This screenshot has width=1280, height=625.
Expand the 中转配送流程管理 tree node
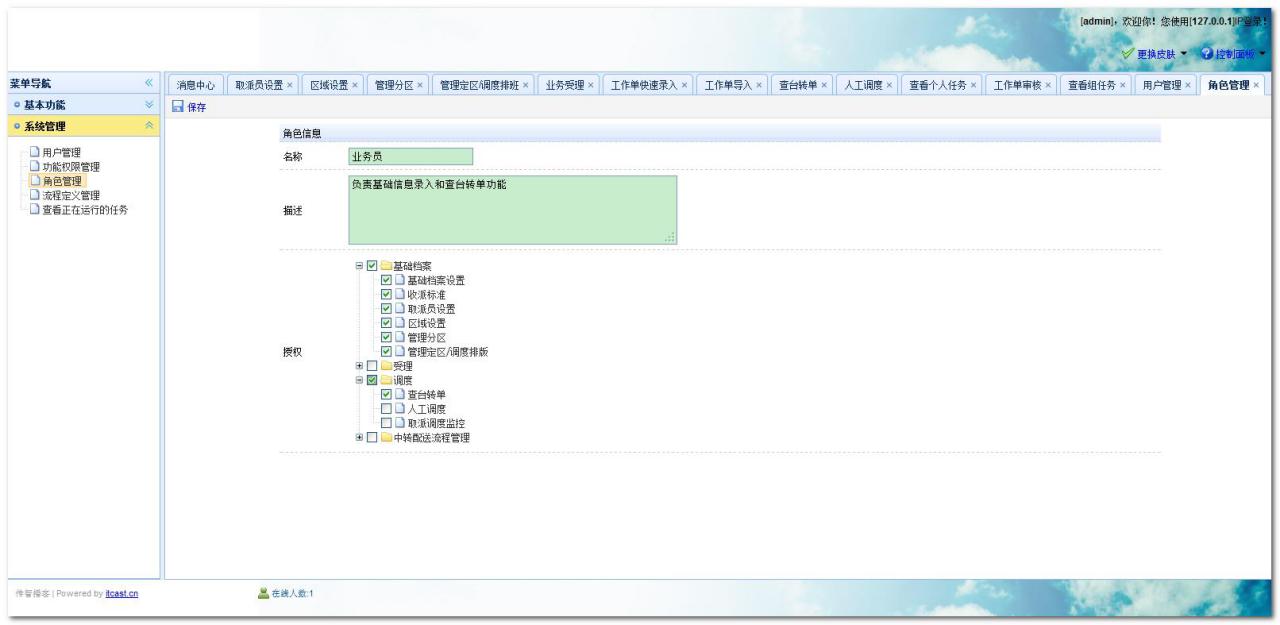coord(360,438)
